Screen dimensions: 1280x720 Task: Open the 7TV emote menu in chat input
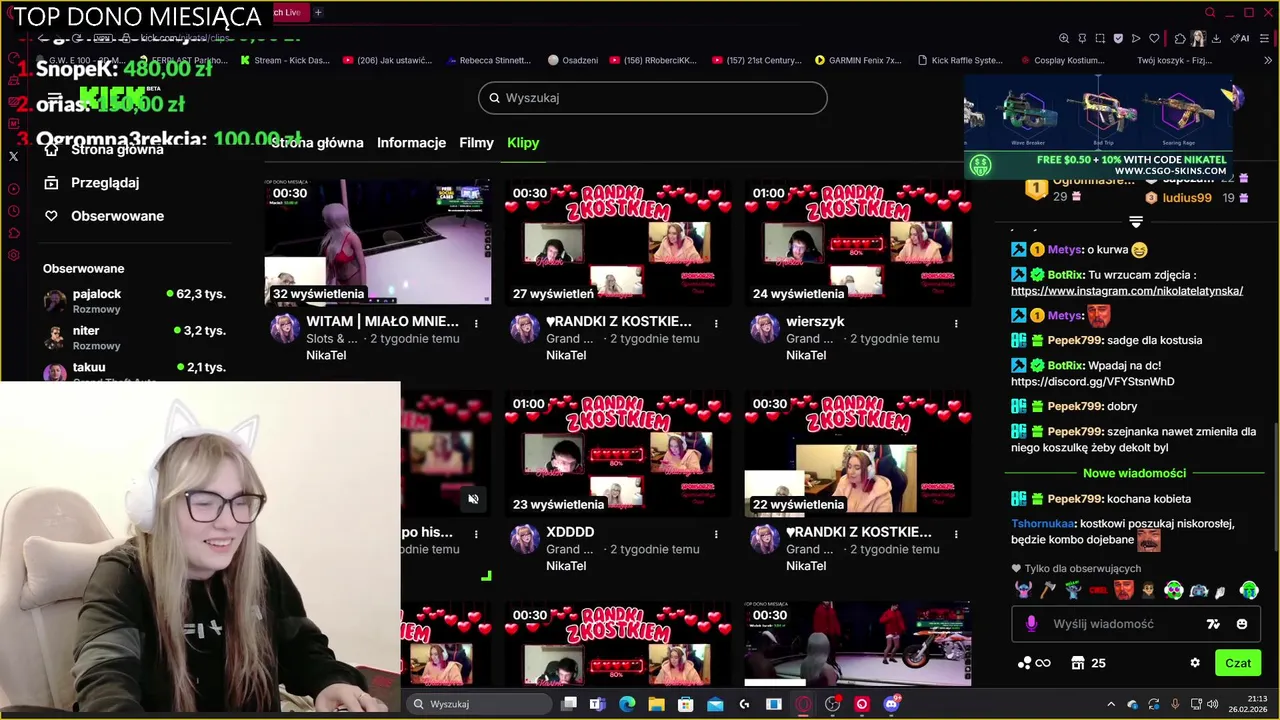[1213, 624]
